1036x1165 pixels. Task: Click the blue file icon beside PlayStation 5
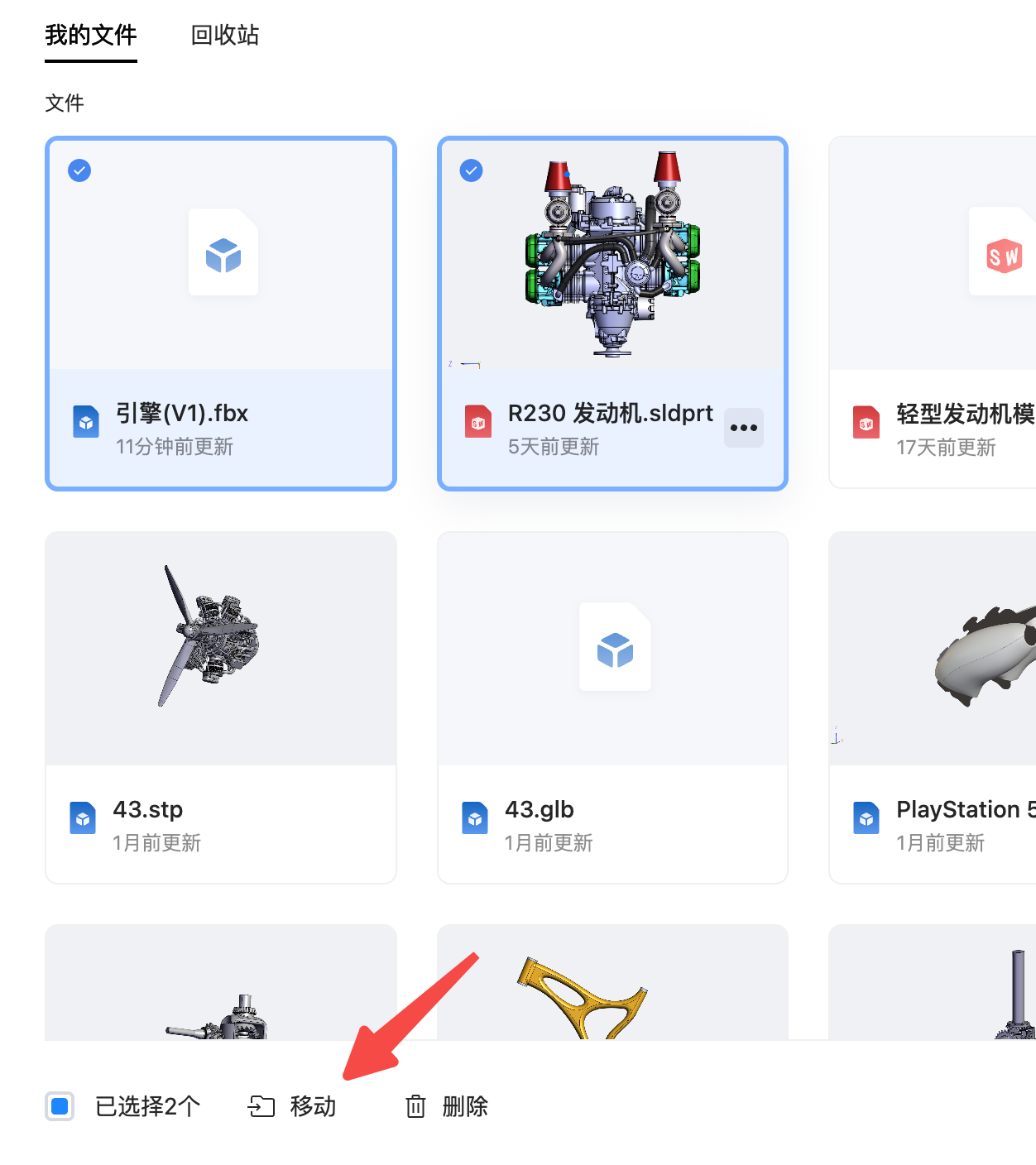pos(866,818)
